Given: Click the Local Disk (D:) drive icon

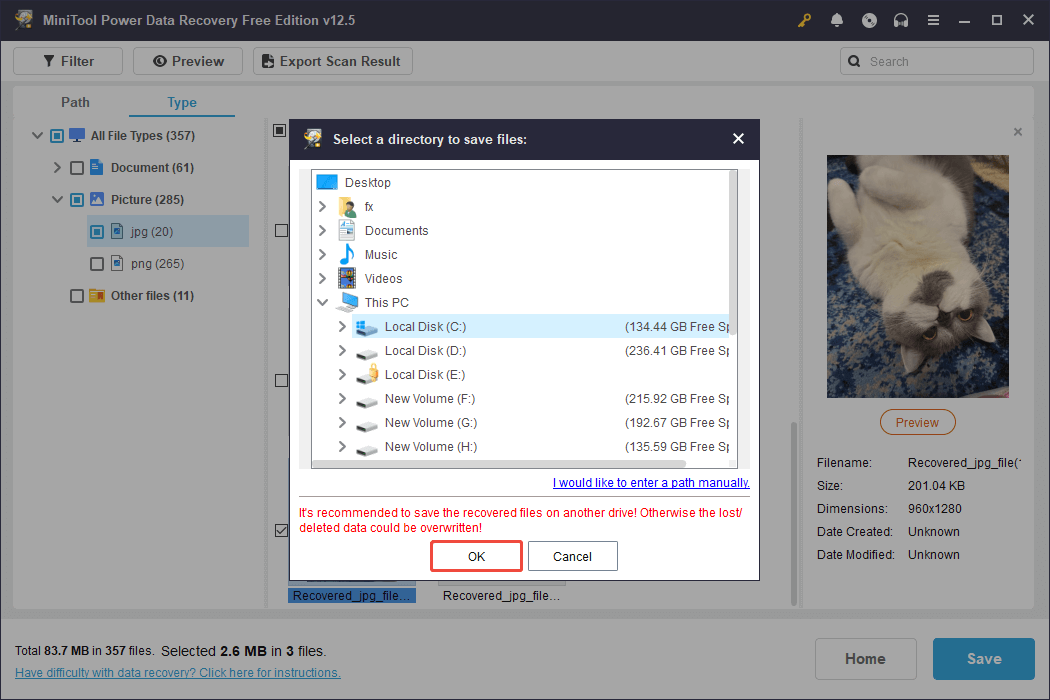Looking at the screenshot, I should coord(366,352).
